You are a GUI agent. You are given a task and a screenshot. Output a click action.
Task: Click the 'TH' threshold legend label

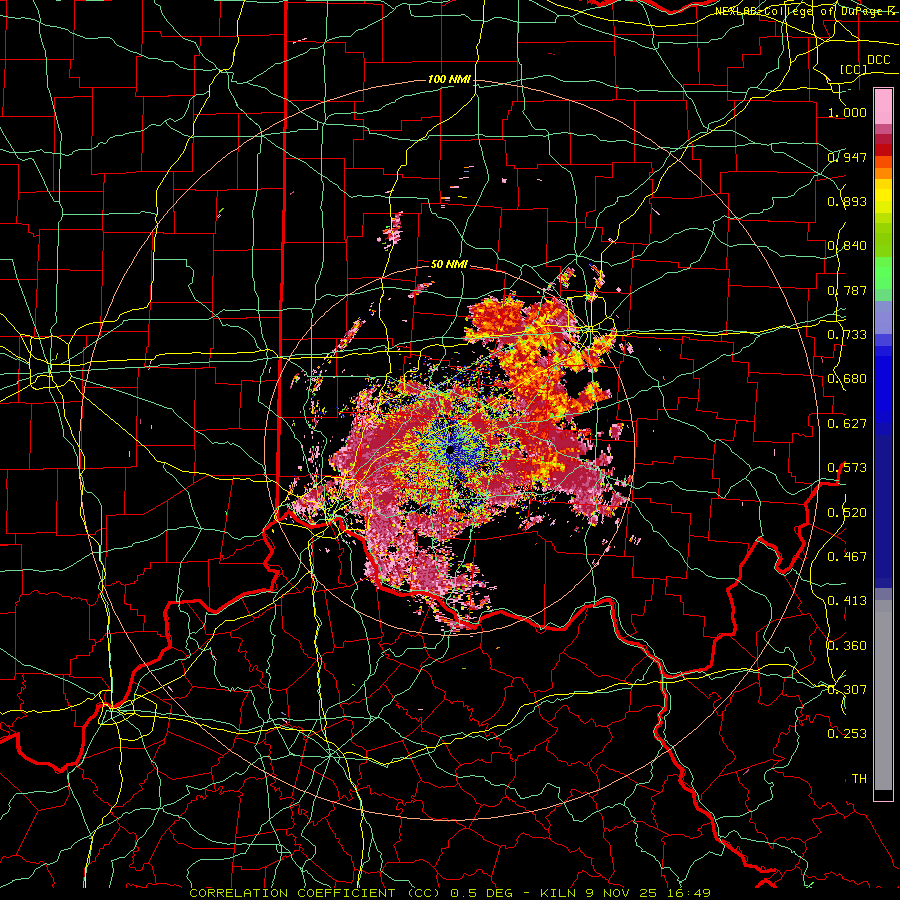pyautogui.click(x=859, y=779)
